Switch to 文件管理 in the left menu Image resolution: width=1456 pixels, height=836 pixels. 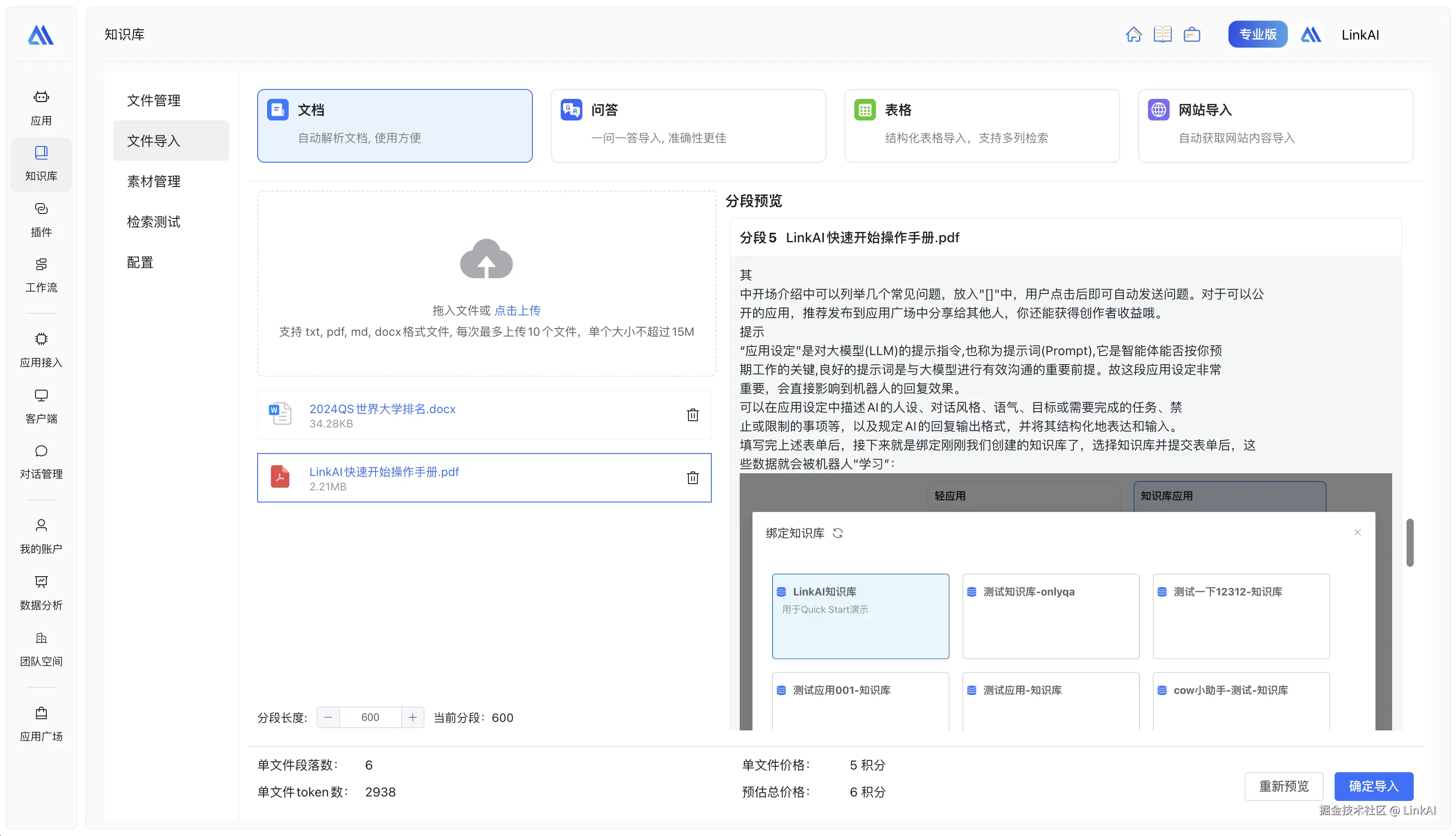click(x=153, y=100)
